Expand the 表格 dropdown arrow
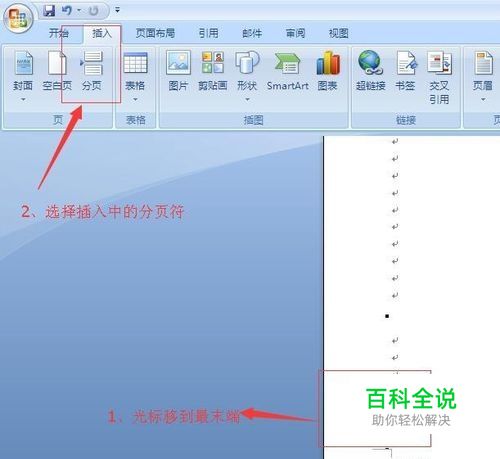500x459 pixels. click(x=135, y=99)
